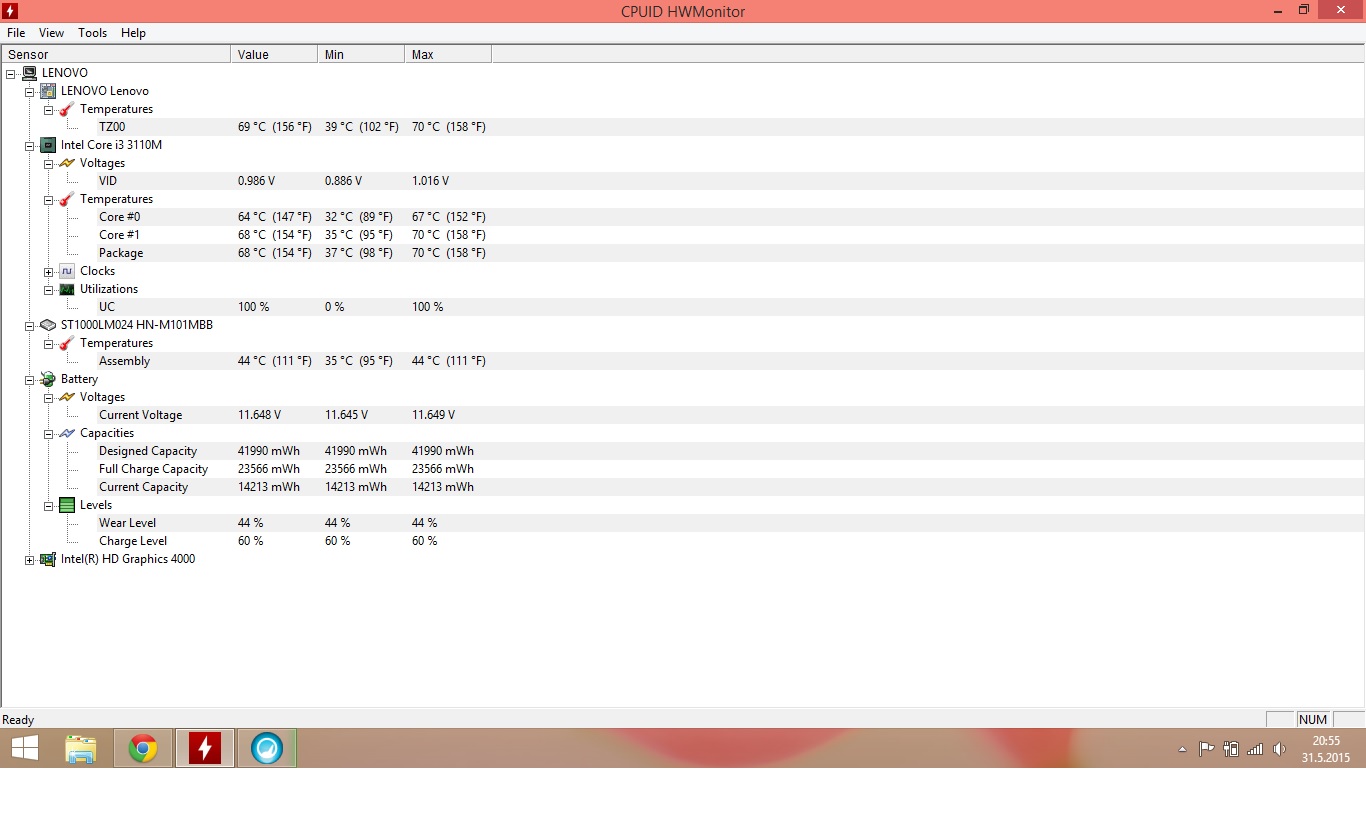Click the HWMonitor taskbar button
Viewport: 1366px width, 838px height.
(205, 748)
